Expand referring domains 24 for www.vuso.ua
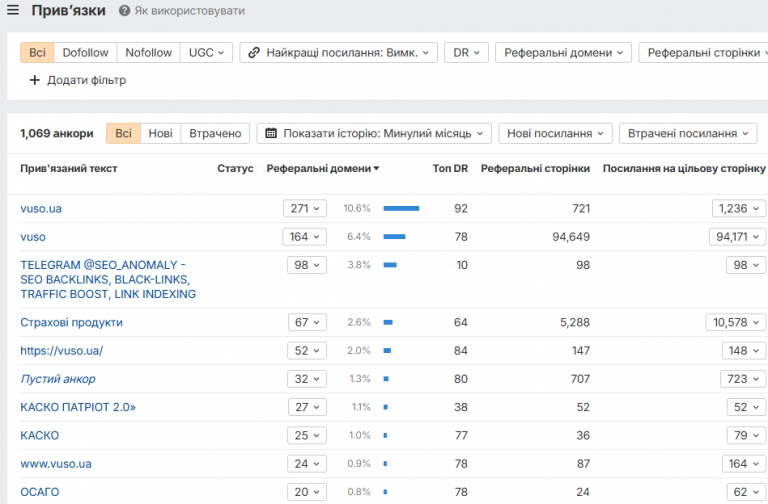This screenshot has height=504, width=768. pyautogui.click(x=307, y=464)
